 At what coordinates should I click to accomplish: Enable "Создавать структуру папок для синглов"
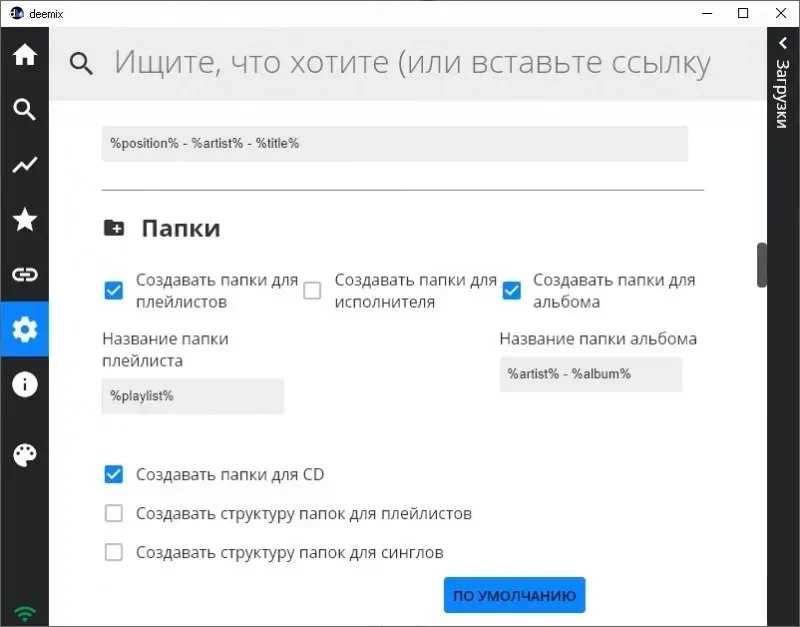click(114, 552)
